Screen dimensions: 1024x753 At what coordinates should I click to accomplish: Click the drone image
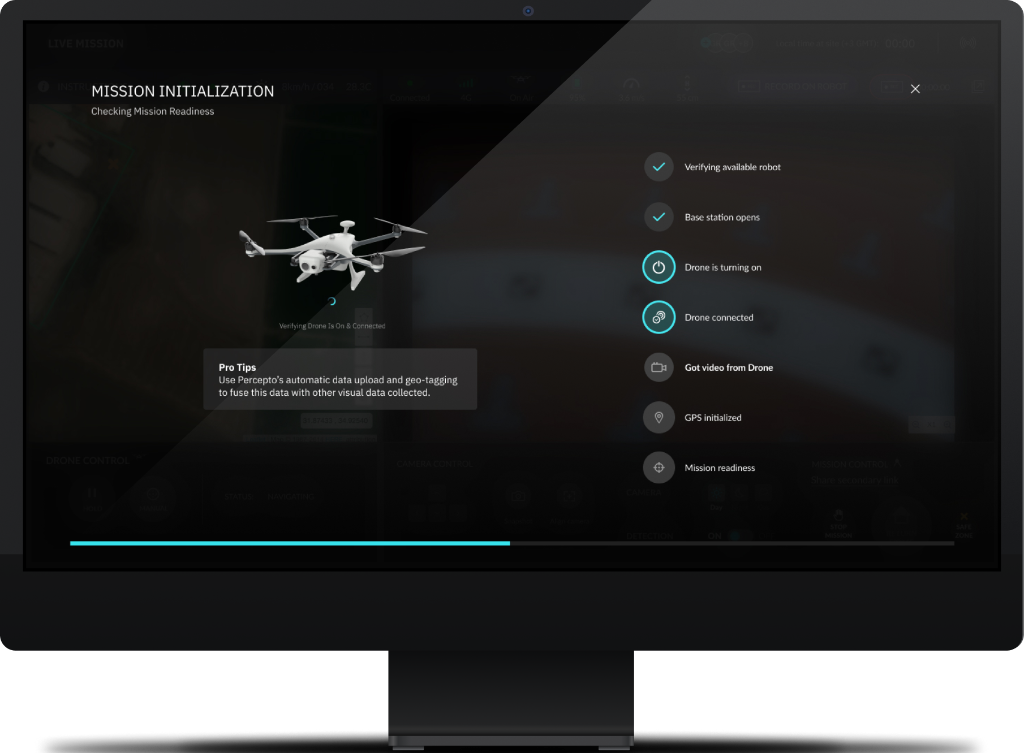[332, 253]
